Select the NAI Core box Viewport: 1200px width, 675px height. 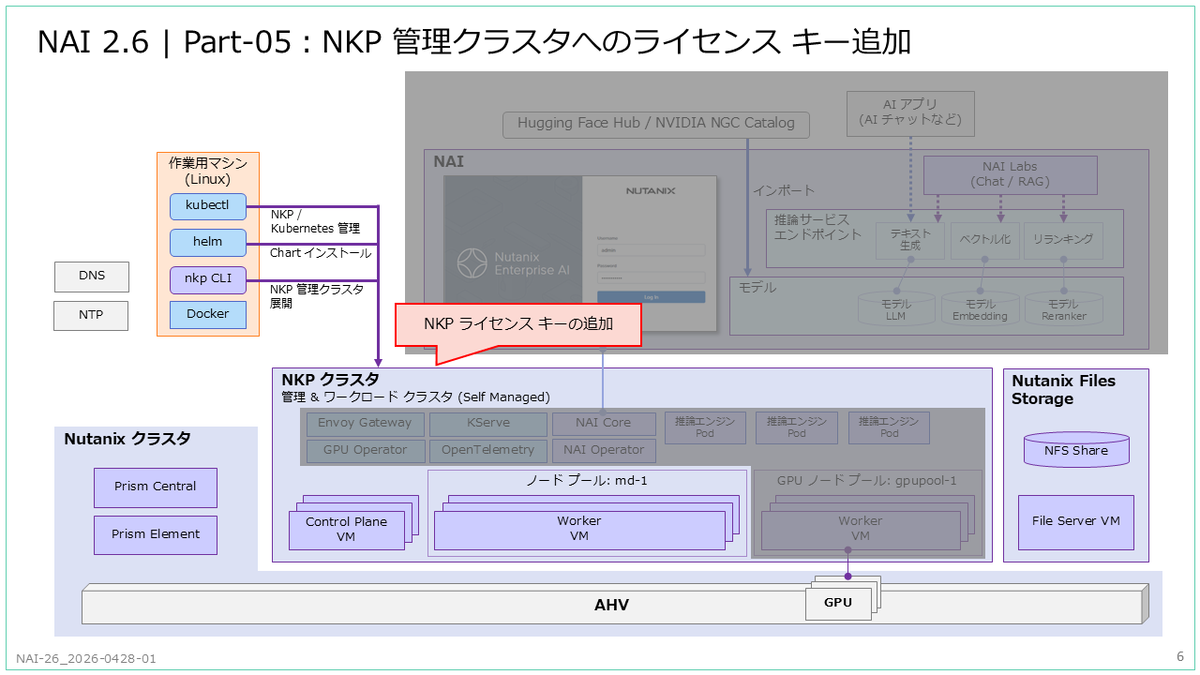(x=603, y=423)
